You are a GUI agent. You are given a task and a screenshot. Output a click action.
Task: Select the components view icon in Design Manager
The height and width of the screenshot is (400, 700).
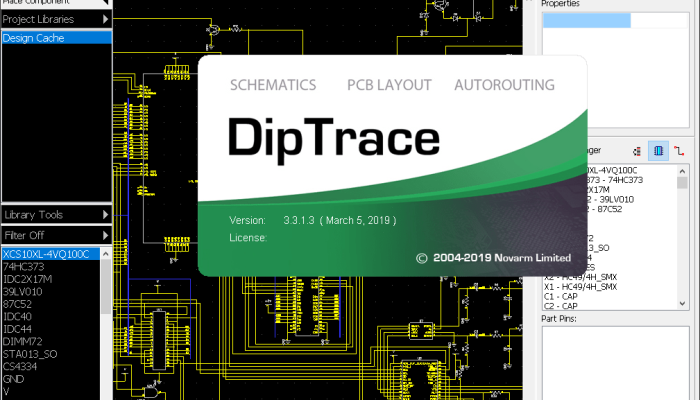[x=658, y=151]
